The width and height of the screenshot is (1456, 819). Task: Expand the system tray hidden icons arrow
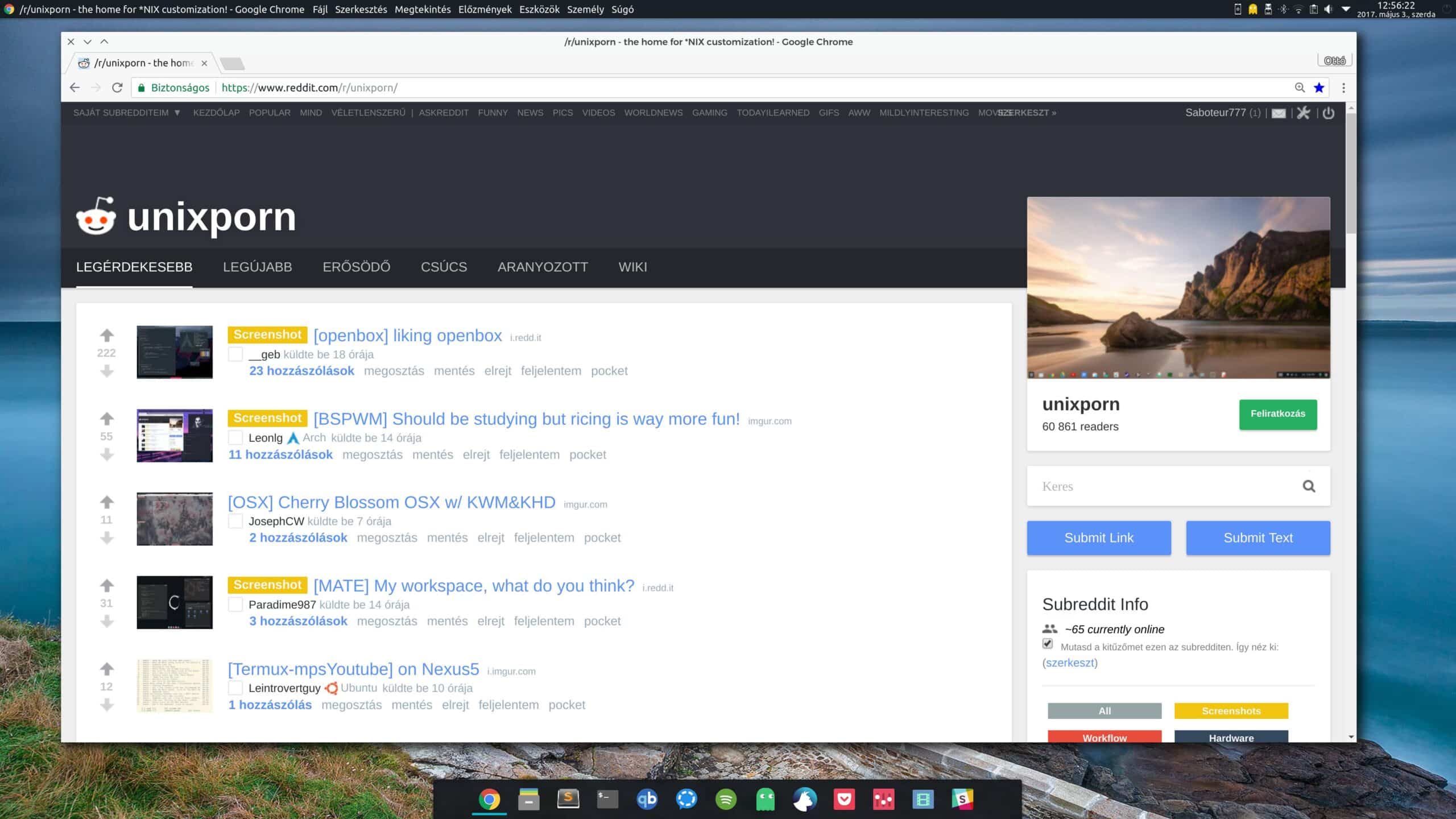1346,9
